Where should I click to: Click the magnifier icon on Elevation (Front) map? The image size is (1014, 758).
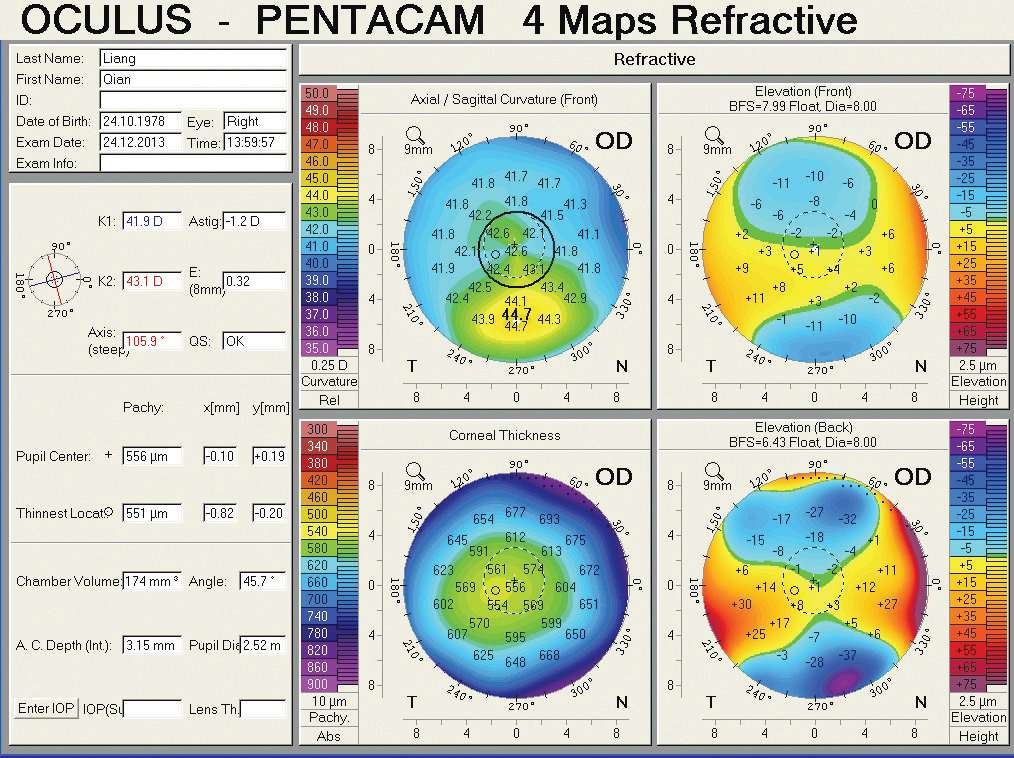[713, 136]
